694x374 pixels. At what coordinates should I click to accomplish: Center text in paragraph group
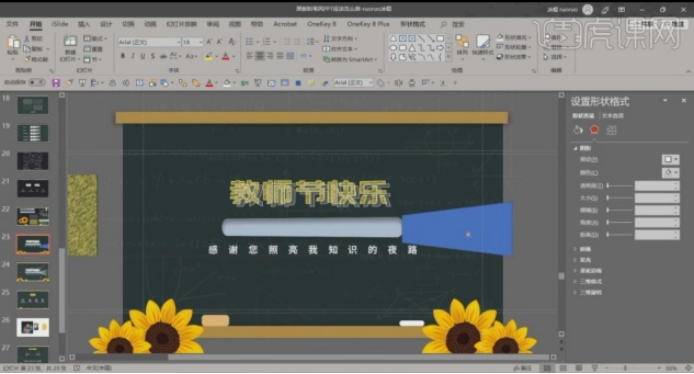[259, 56]
